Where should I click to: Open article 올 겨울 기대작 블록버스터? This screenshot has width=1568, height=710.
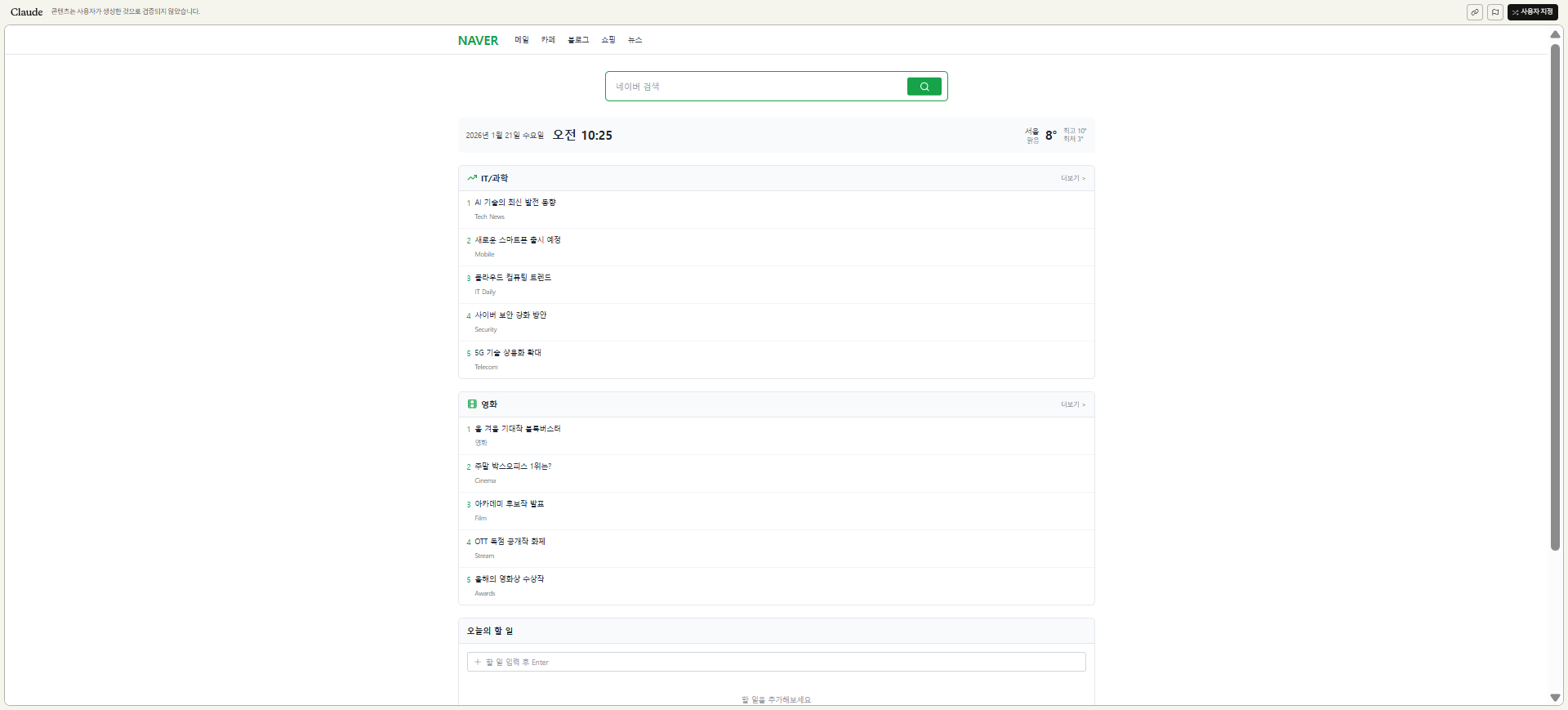tap(518, 429)
